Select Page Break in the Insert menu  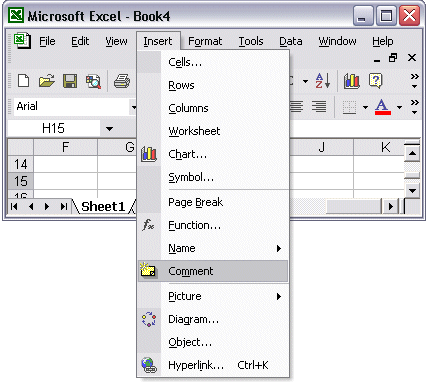(x=213, y=202)
